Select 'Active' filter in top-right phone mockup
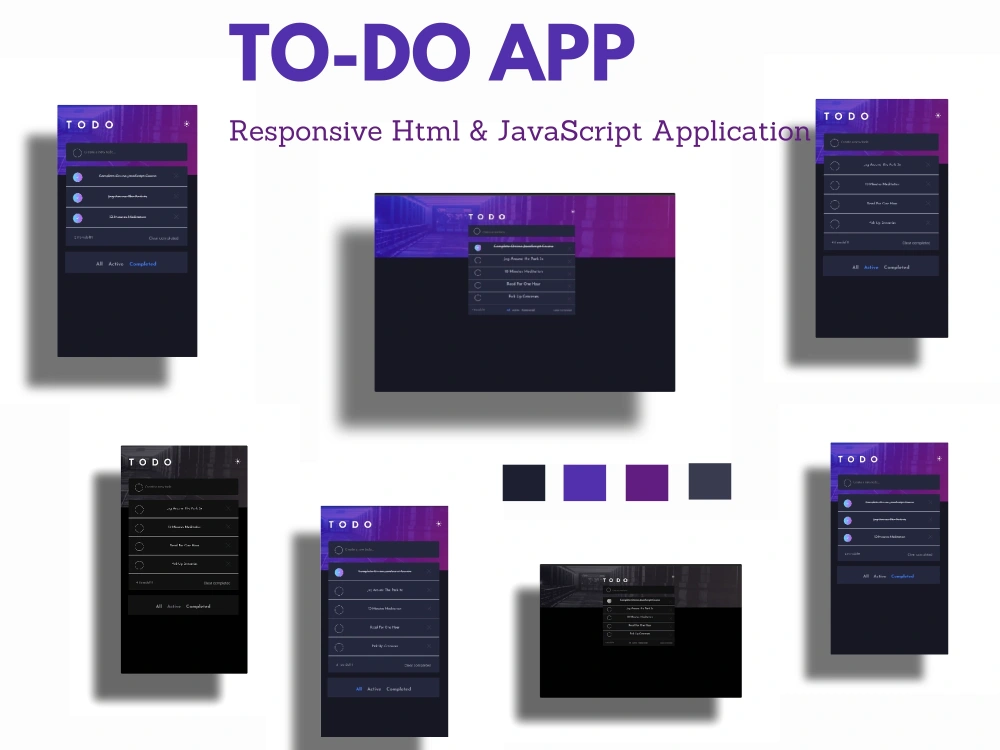1000x750 pixels. point(871,267)
